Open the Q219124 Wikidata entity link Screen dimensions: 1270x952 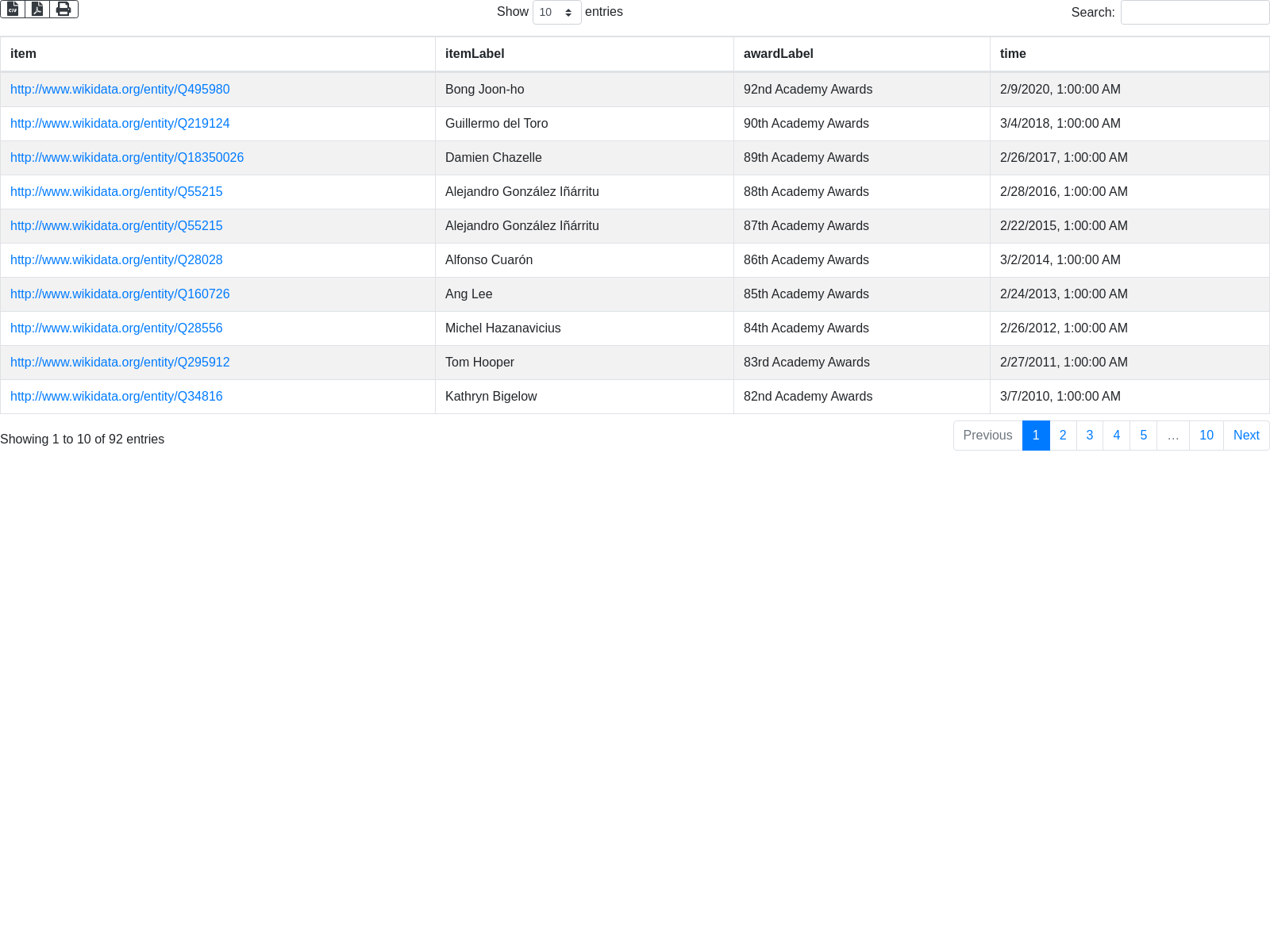(120, 124)
